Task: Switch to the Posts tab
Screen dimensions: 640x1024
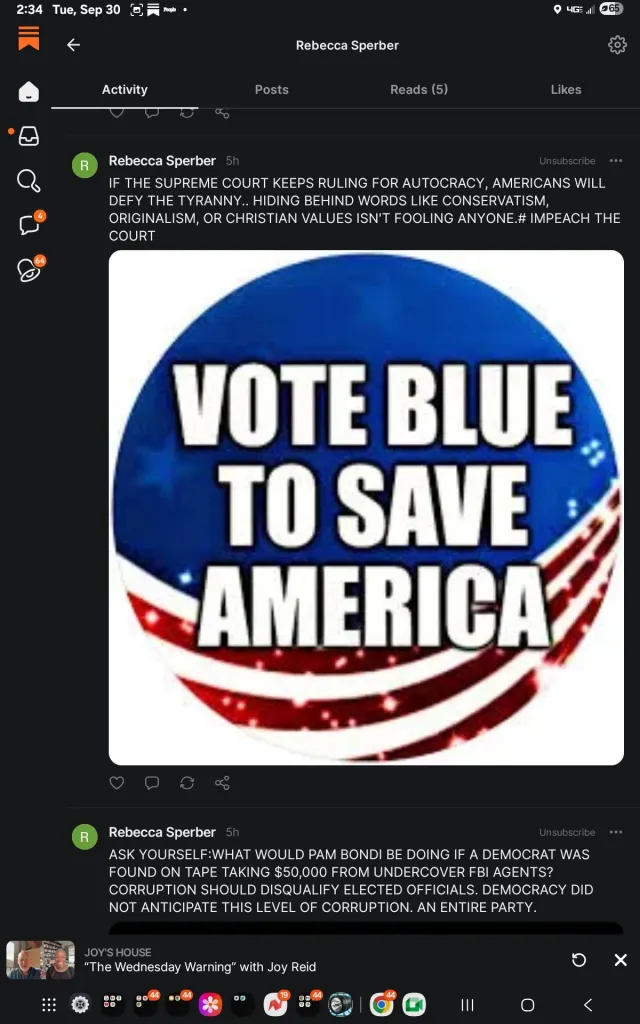Action: (x=272, y=89)
